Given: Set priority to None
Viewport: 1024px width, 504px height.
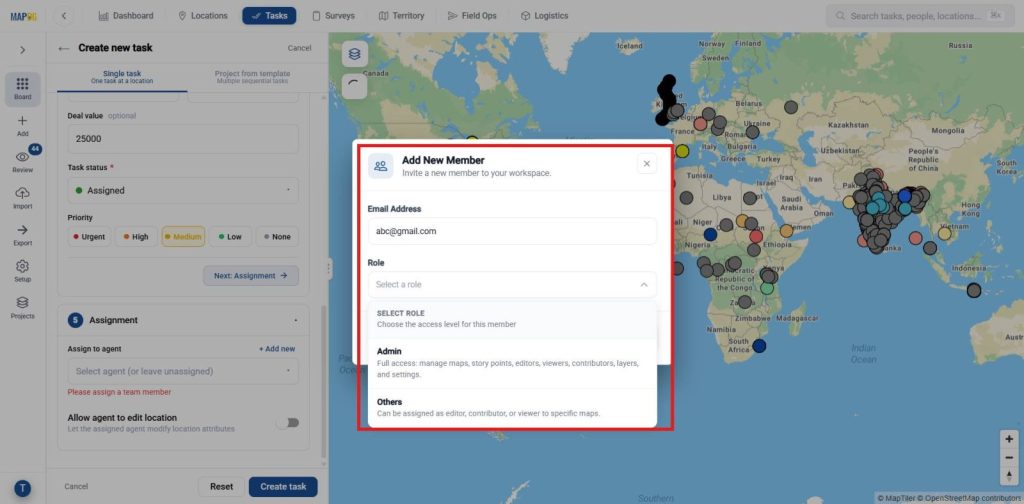Looking at the screenshot, I should click(278, 236).
